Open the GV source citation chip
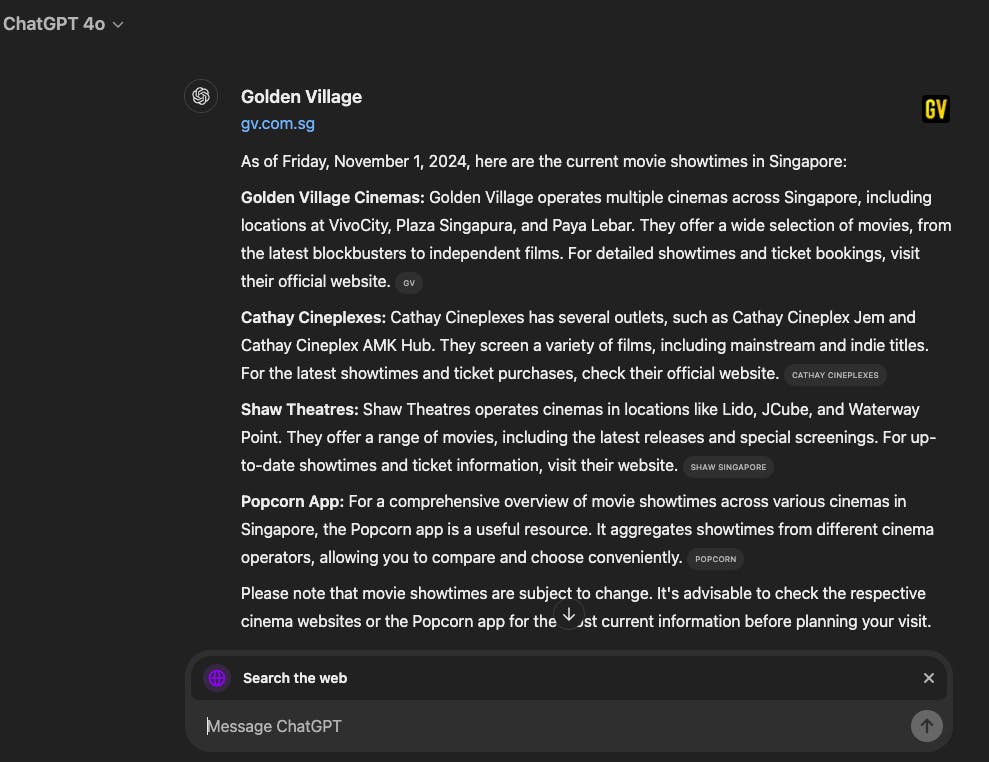This screenshot has width=989, height=762. point(409,283)
